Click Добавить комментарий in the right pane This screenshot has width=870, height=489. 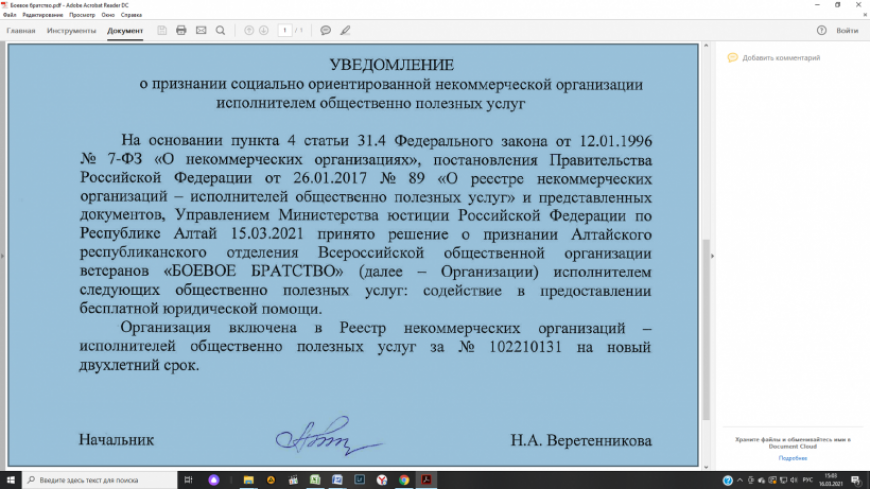(774, 58)
